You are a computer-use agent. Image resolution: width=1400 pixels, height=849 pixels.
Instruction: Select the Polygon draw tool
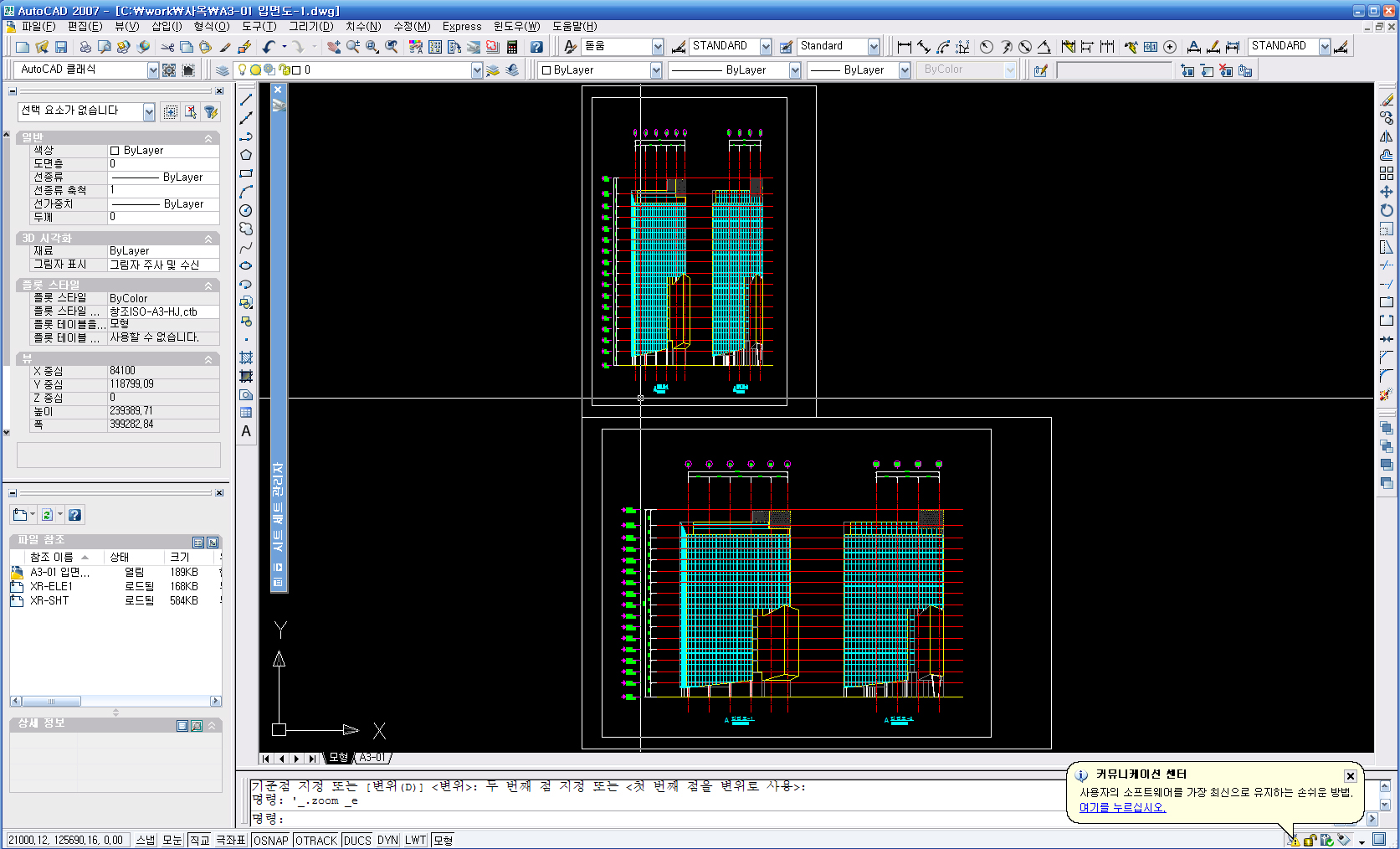246,155
